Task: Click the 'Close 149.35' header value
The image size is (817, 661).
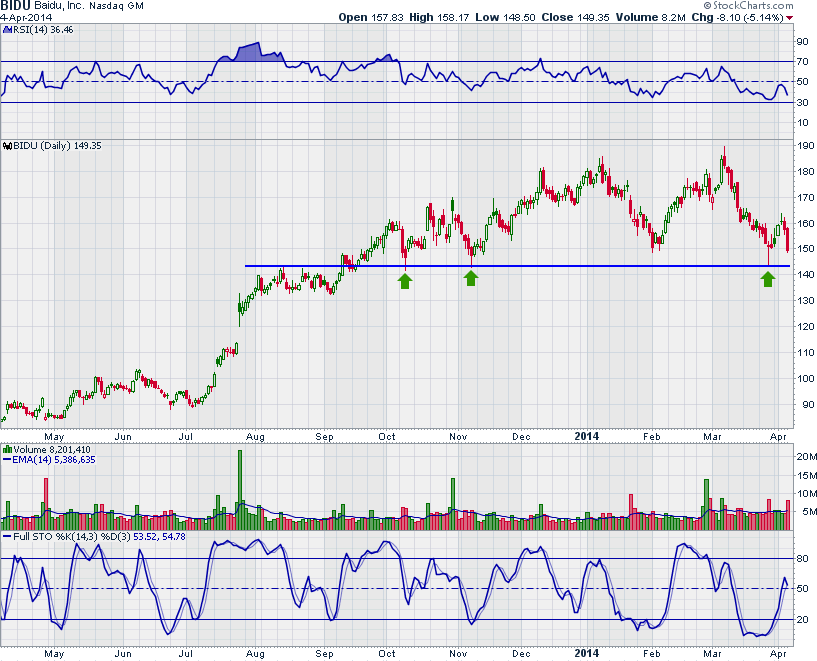Action: point(575,17)
